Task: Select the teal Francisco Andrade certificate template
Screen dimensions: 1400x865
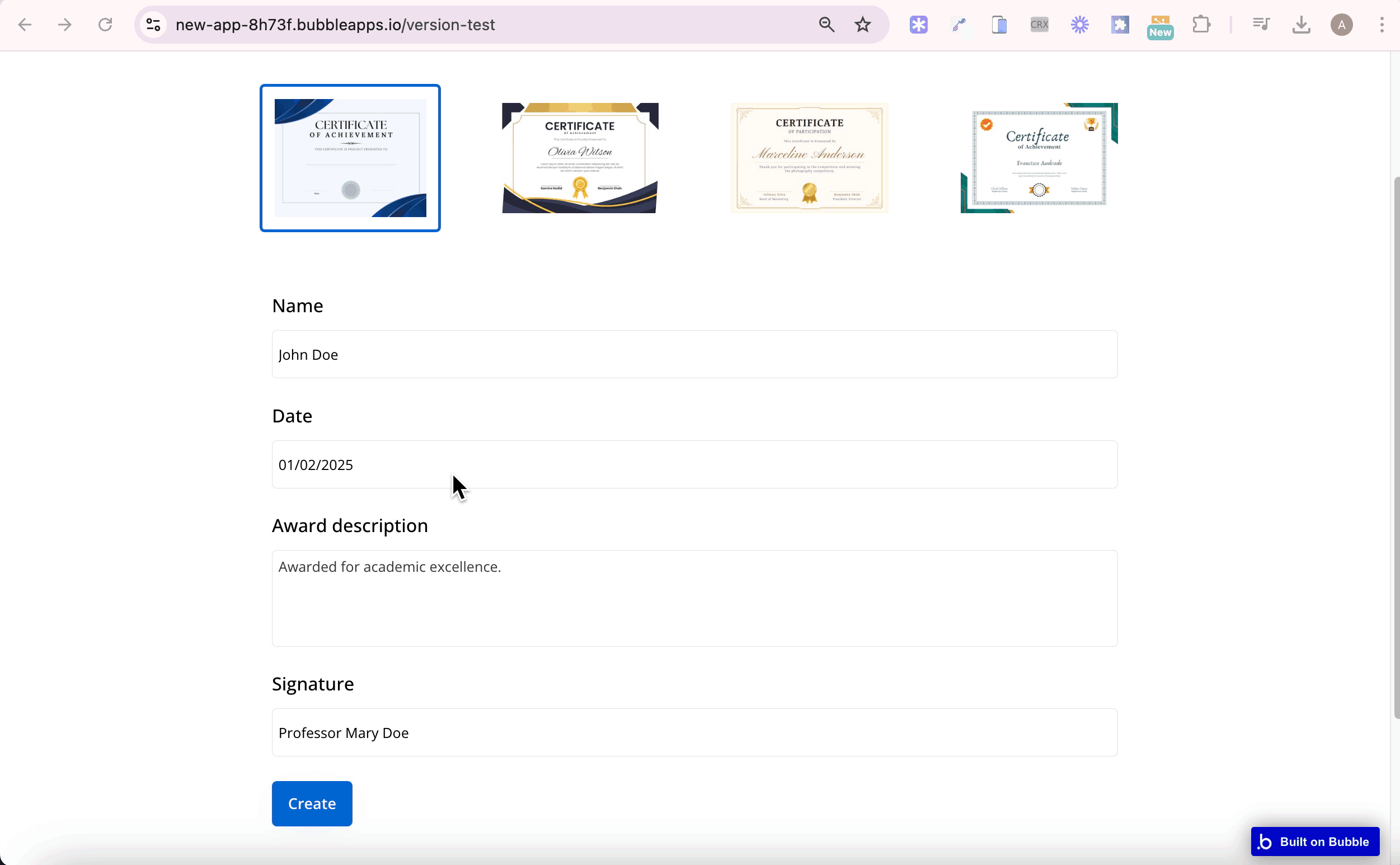Action: tap(1039, 158)
